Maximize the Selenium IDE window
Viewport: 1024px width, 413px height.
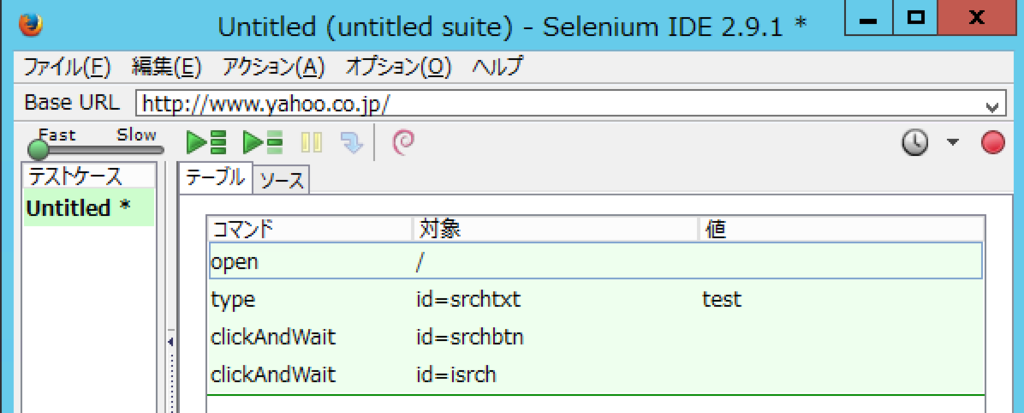[x=916, y=18]
